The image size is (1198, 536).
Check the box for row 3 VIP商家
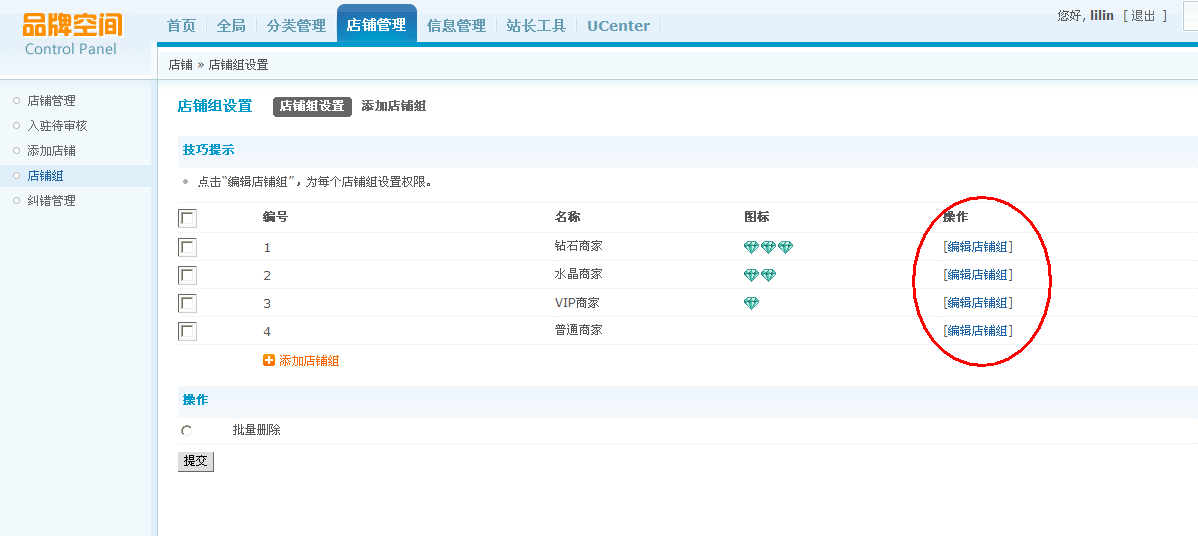[187, 303]
